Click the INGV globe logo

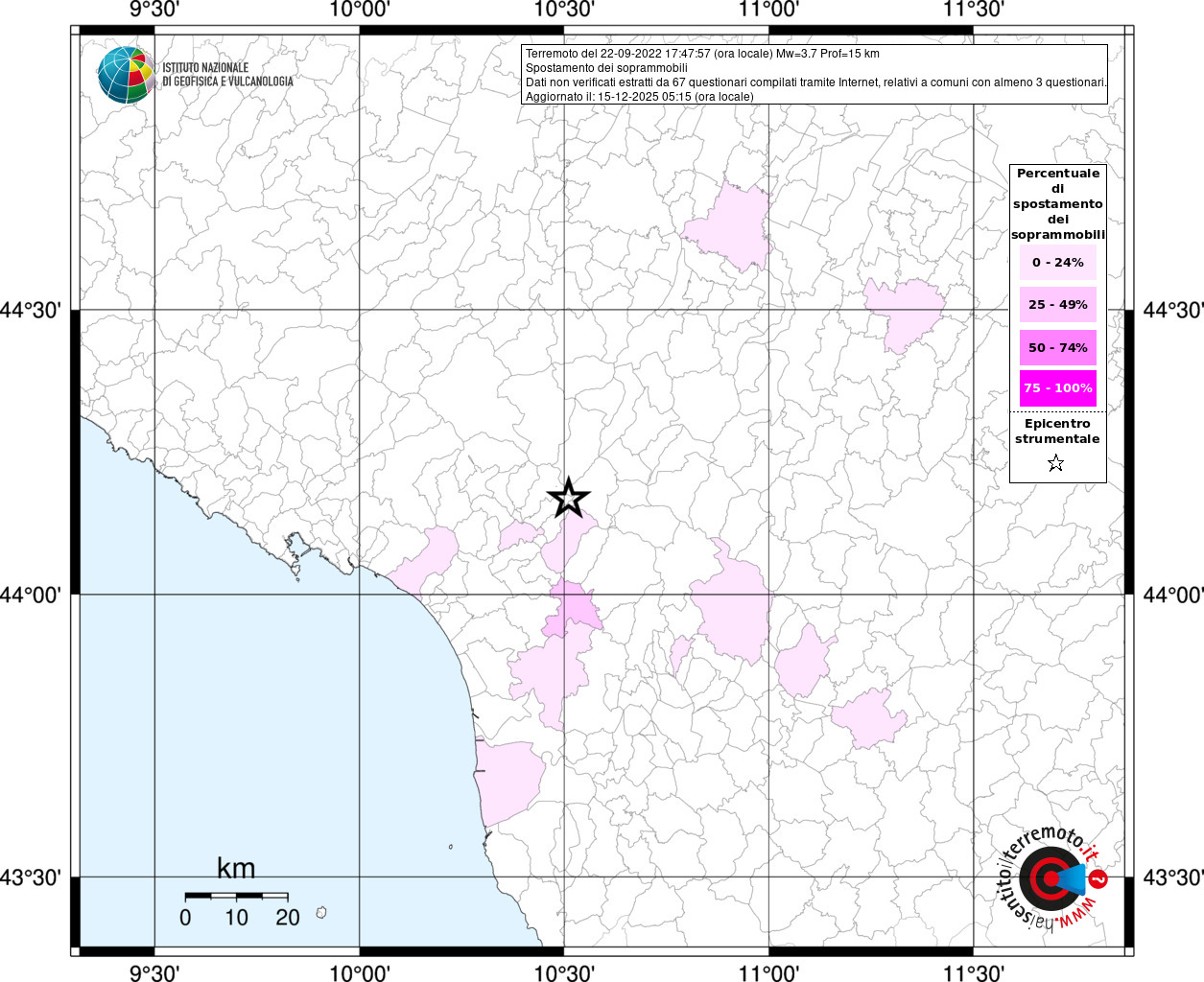point(126,75)
